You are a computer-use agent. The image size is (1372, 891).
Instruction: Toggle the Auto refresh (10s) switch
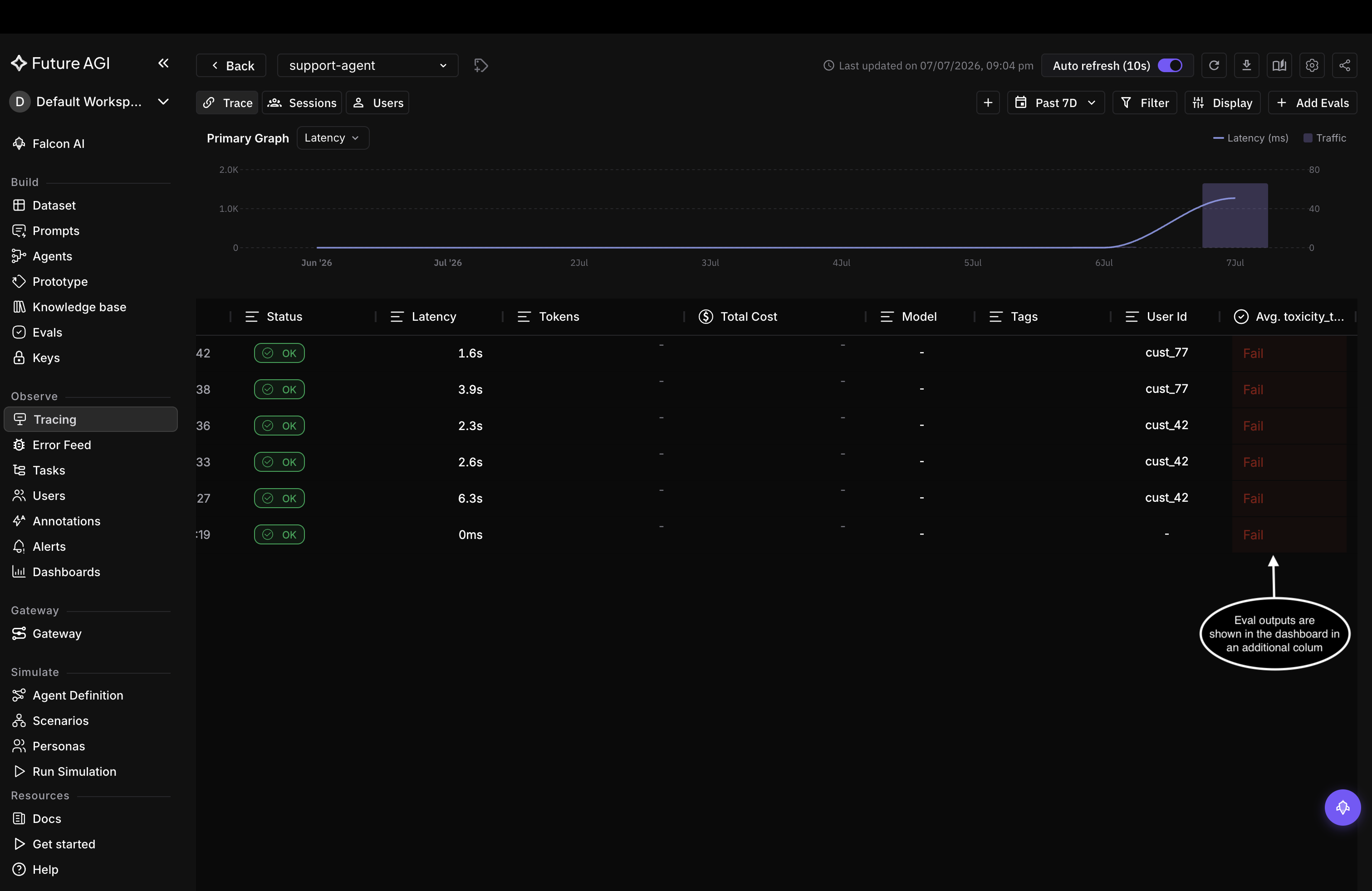pos(1170,66)
